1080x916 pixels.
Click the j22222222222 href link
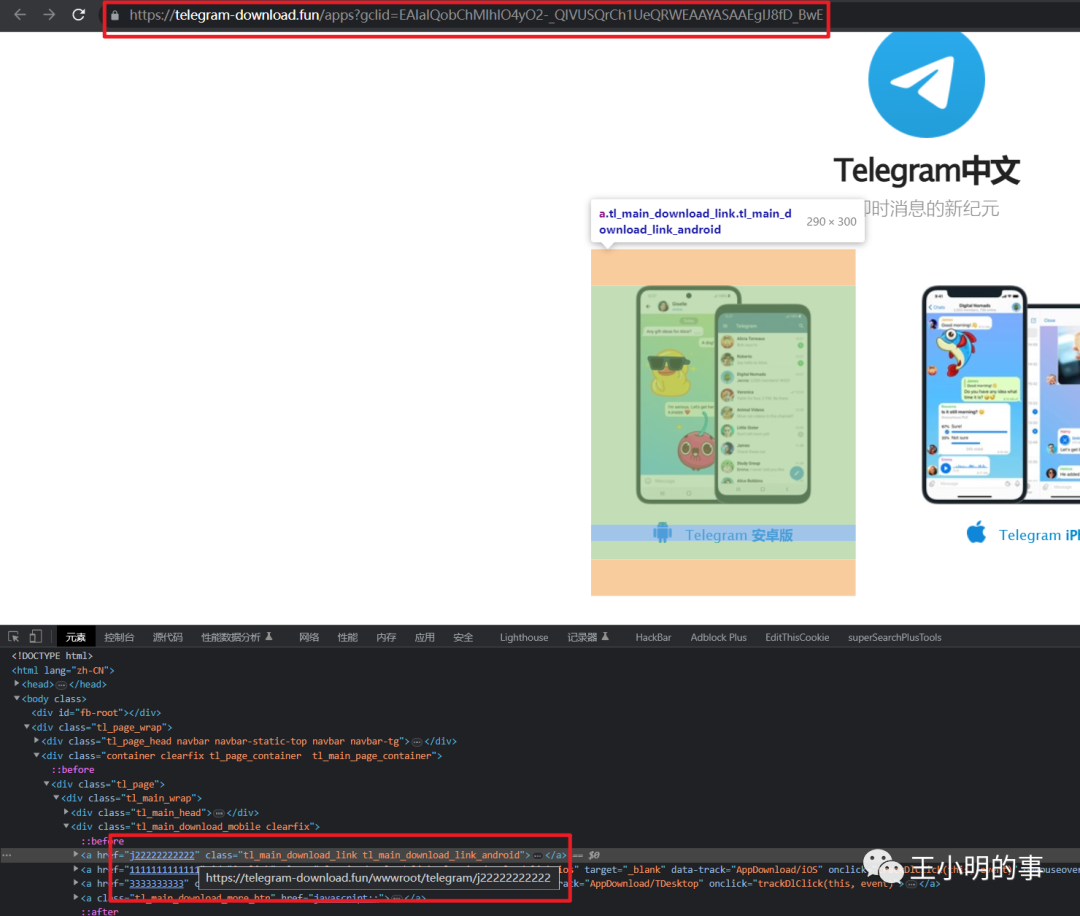162,855
